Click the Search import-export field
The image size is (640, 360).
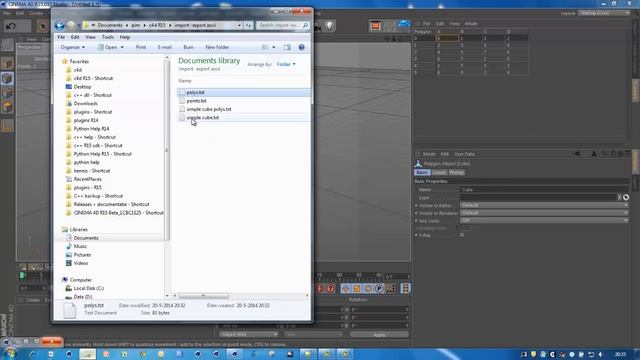[283, 25]
